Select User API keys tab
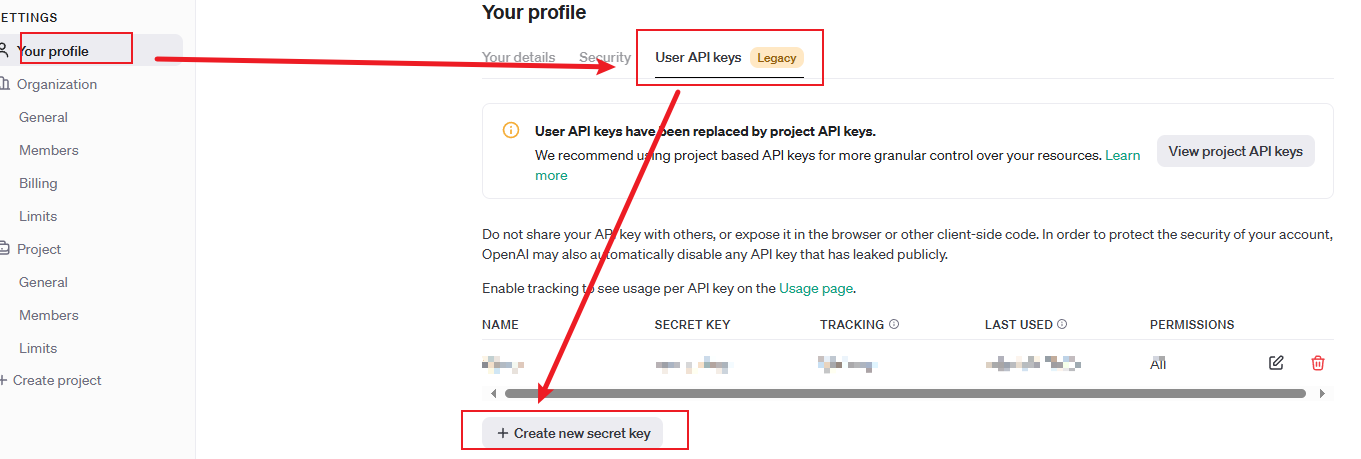This screenshot has height=459, width=1361. tap(698, 57)
